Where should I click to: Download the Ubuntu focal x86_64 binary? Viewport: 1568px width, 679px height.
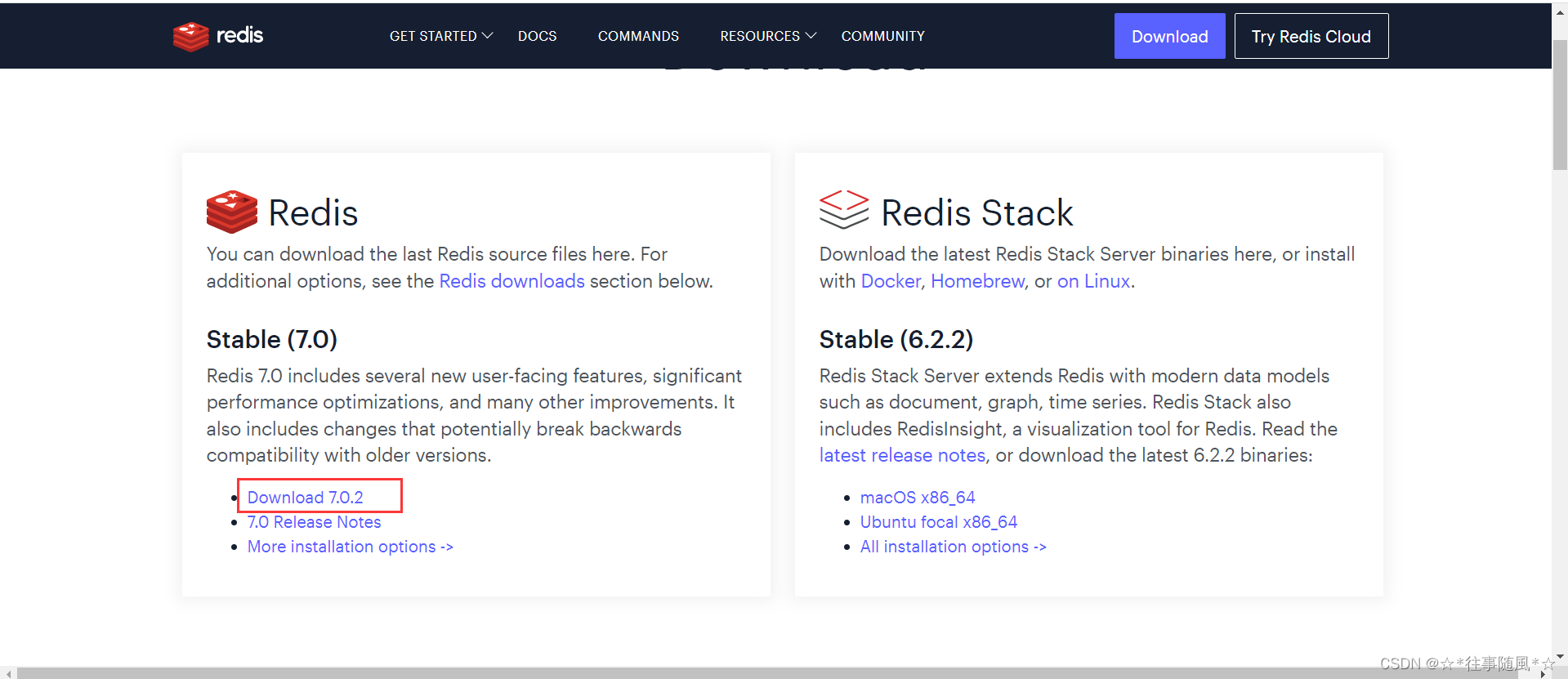pos(939,522)
